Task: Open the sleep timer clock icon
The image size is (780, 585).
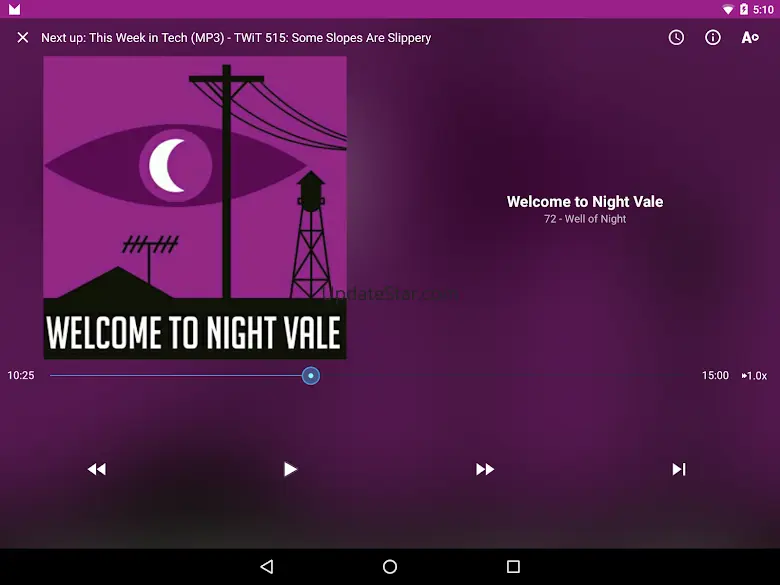Action: [676, 37]
